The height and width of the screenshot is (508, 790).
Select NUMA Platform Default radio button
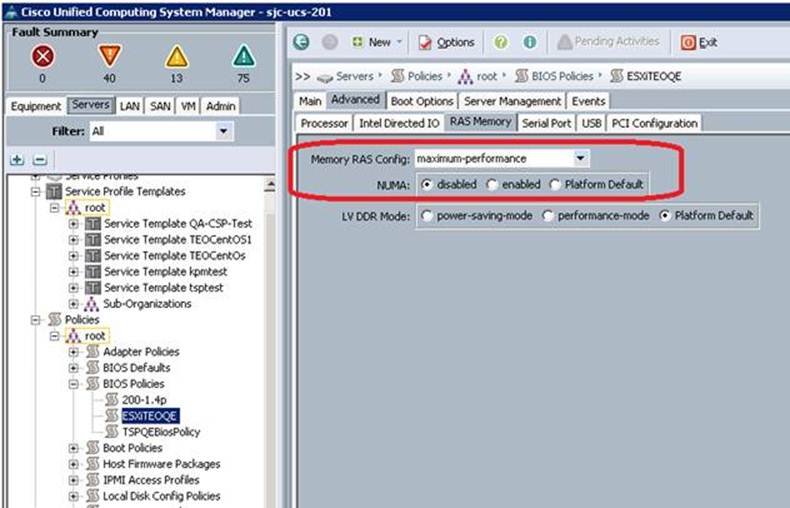(x=555, y=185)
